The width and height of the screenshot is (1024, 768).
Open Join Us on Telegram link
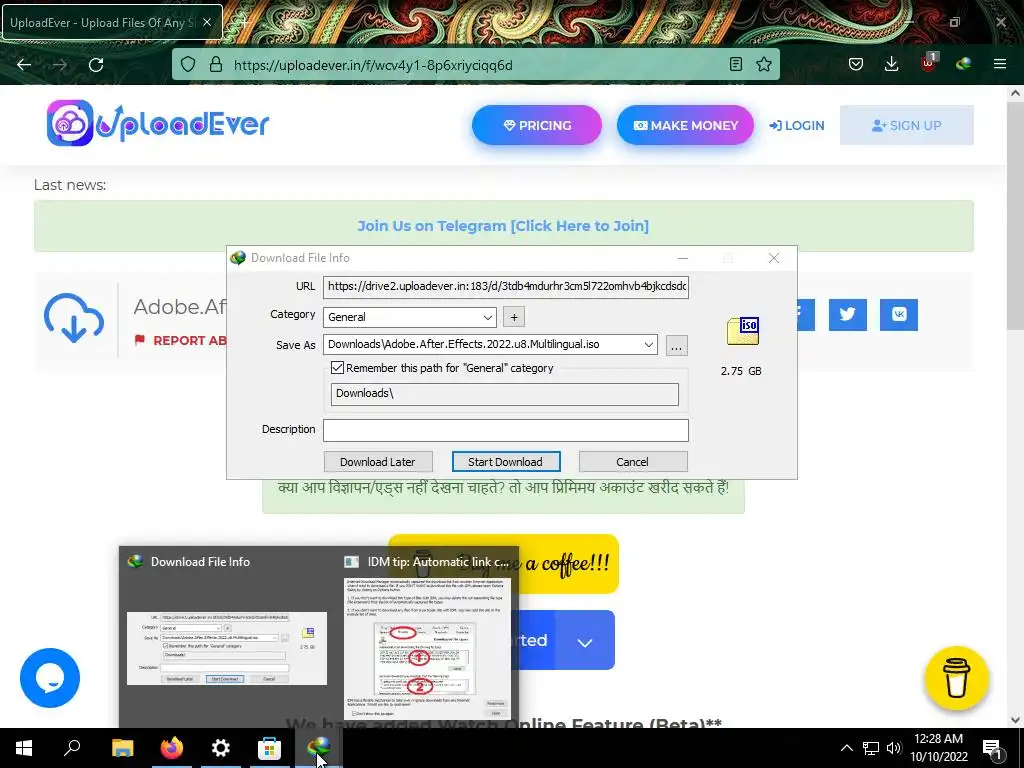(x=503, y=226)
